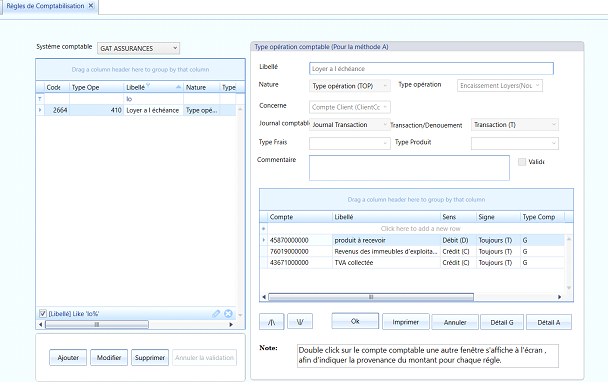Screen dimensions: 609x383
Task: Click the Ajouter button
Action: (x=68, y=357)
